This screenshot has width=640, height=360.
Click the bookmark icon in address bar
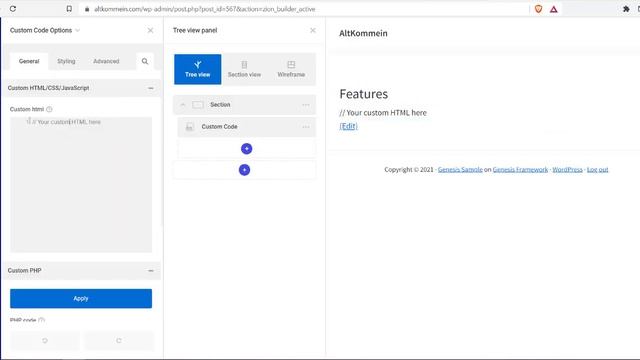click(x=69, y=9)
